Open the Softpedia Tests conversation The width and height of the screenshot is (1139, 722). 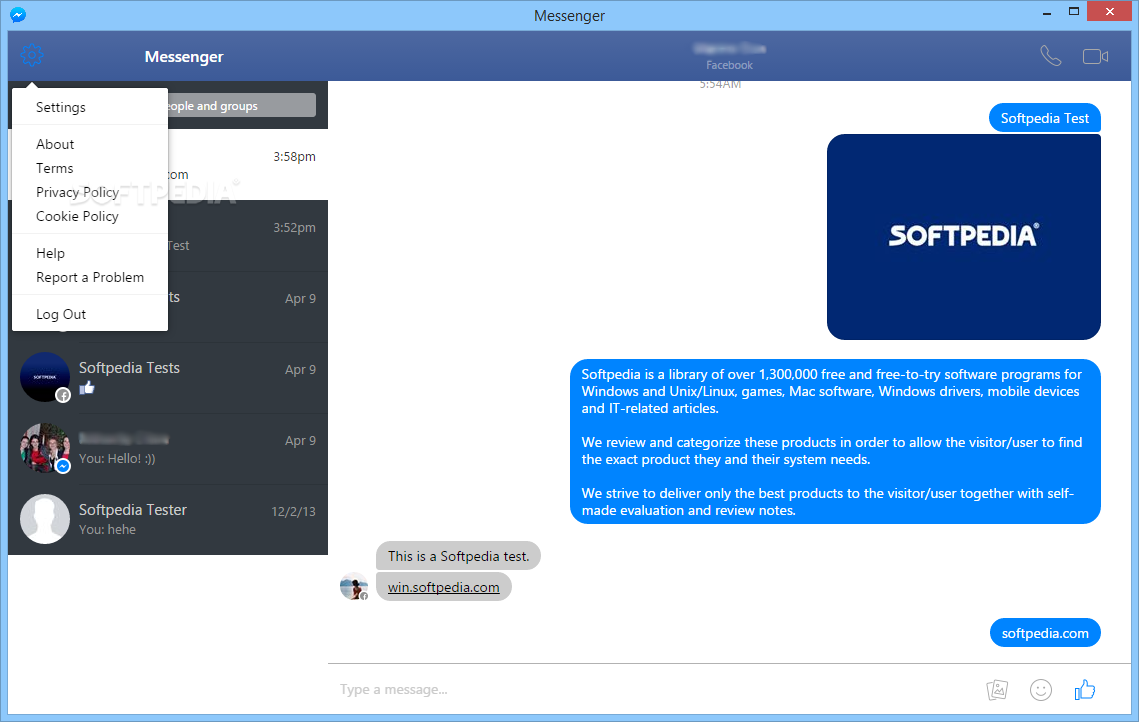coord(168,378)
